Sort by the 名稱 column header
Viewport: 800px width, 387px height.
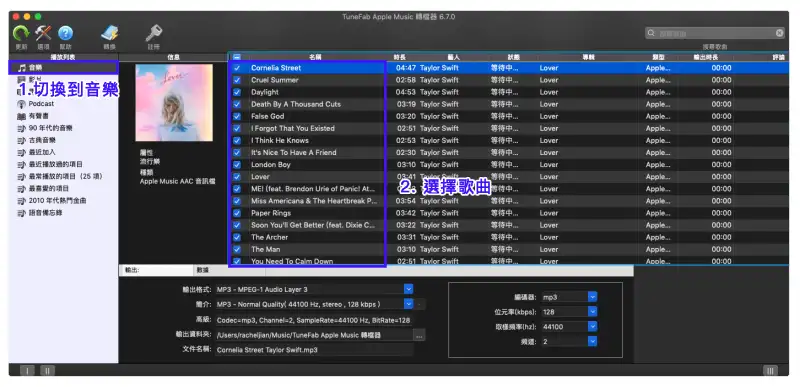(315, 57)
